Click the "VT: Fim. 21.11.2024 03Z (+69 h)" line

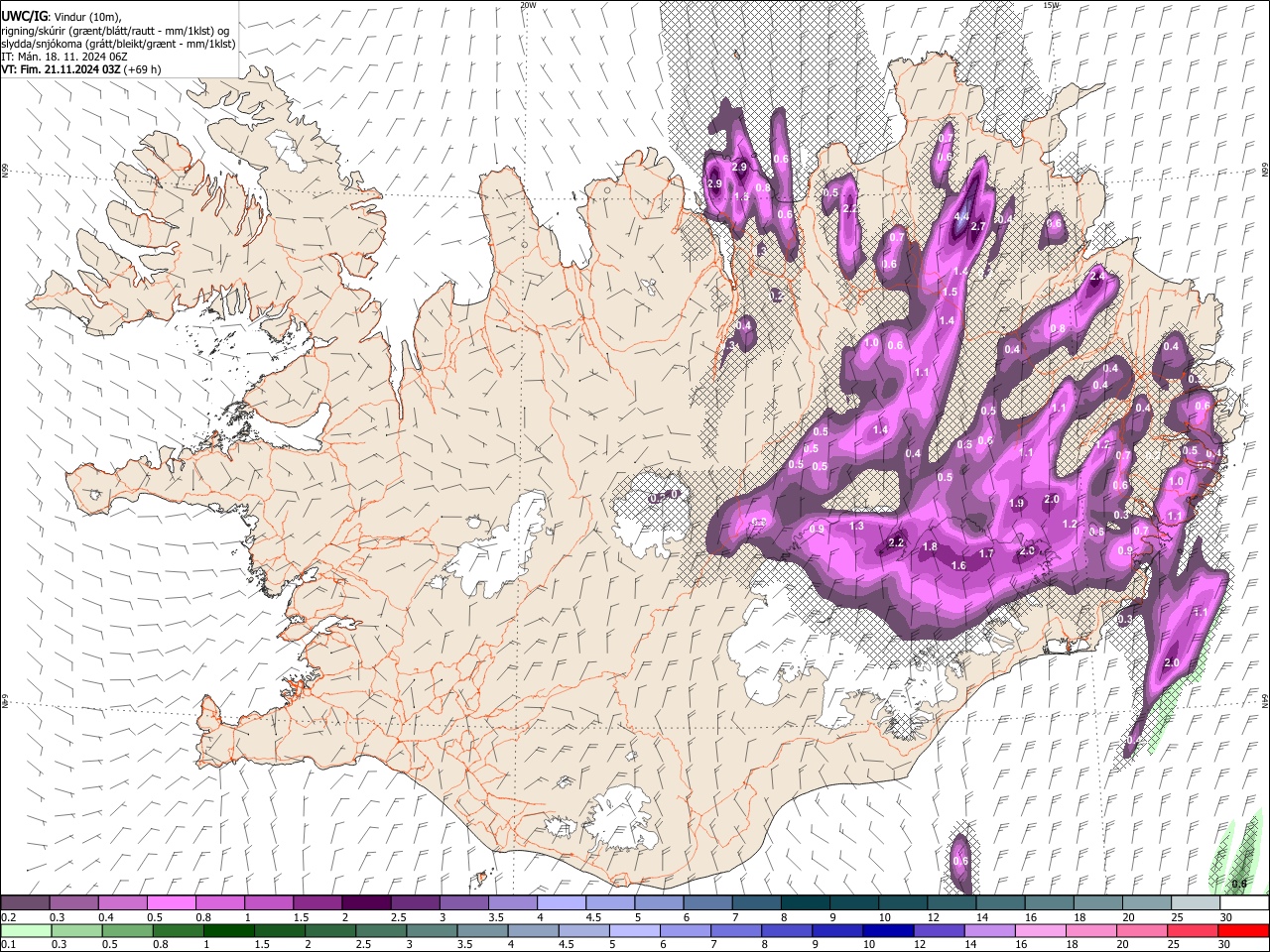coord(81,69)
